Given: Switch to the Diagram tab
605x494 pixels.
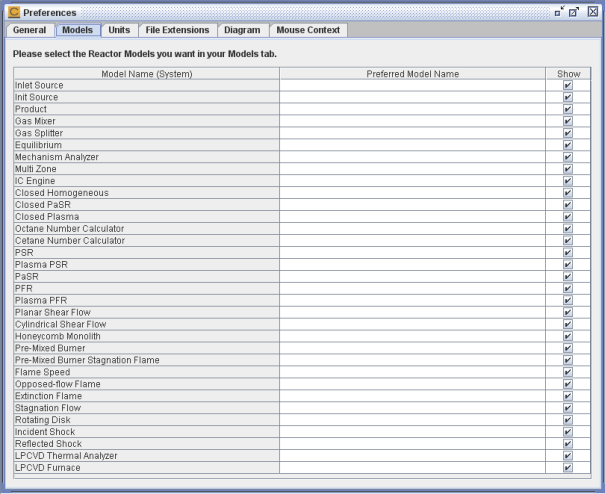Looking at the screenshot, I should [x=242, y=30].
